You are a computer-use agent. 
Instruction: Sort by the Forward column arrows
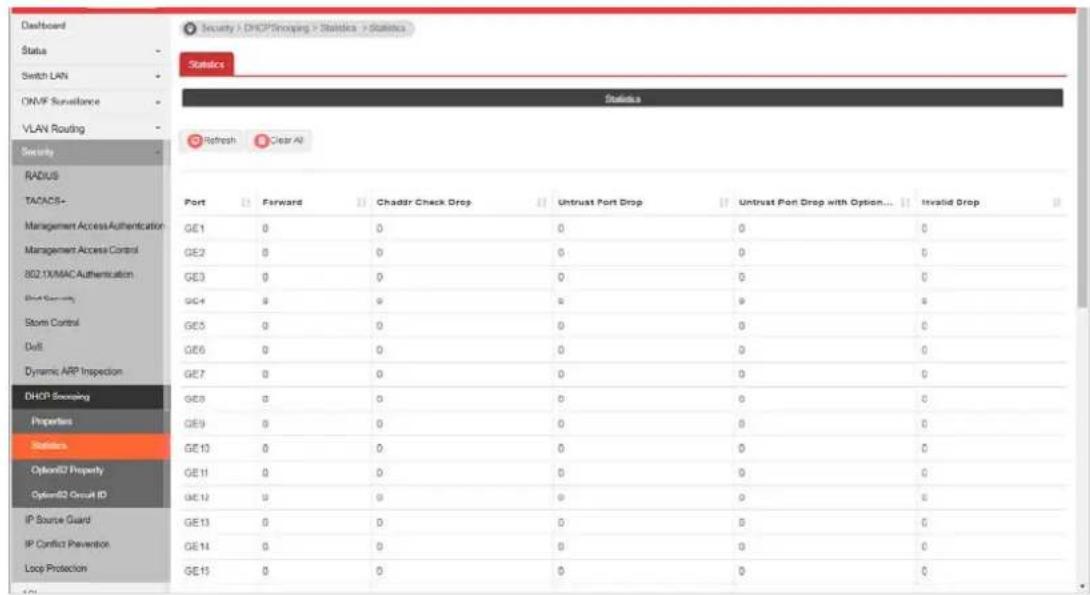[x=361, y=202]
